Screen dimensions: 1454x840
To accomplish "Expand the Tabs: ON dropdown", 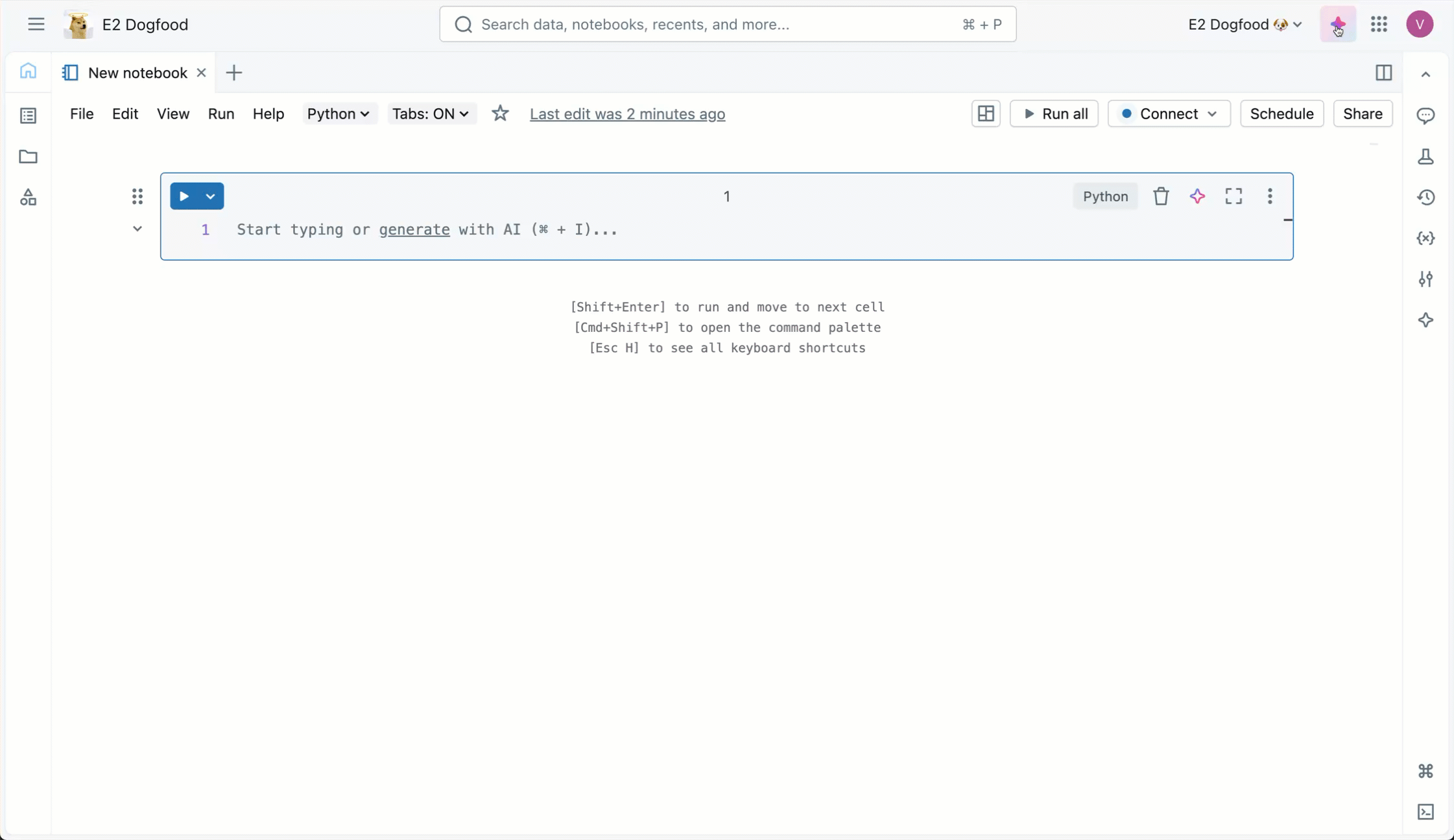I will (x=431, y=113).
